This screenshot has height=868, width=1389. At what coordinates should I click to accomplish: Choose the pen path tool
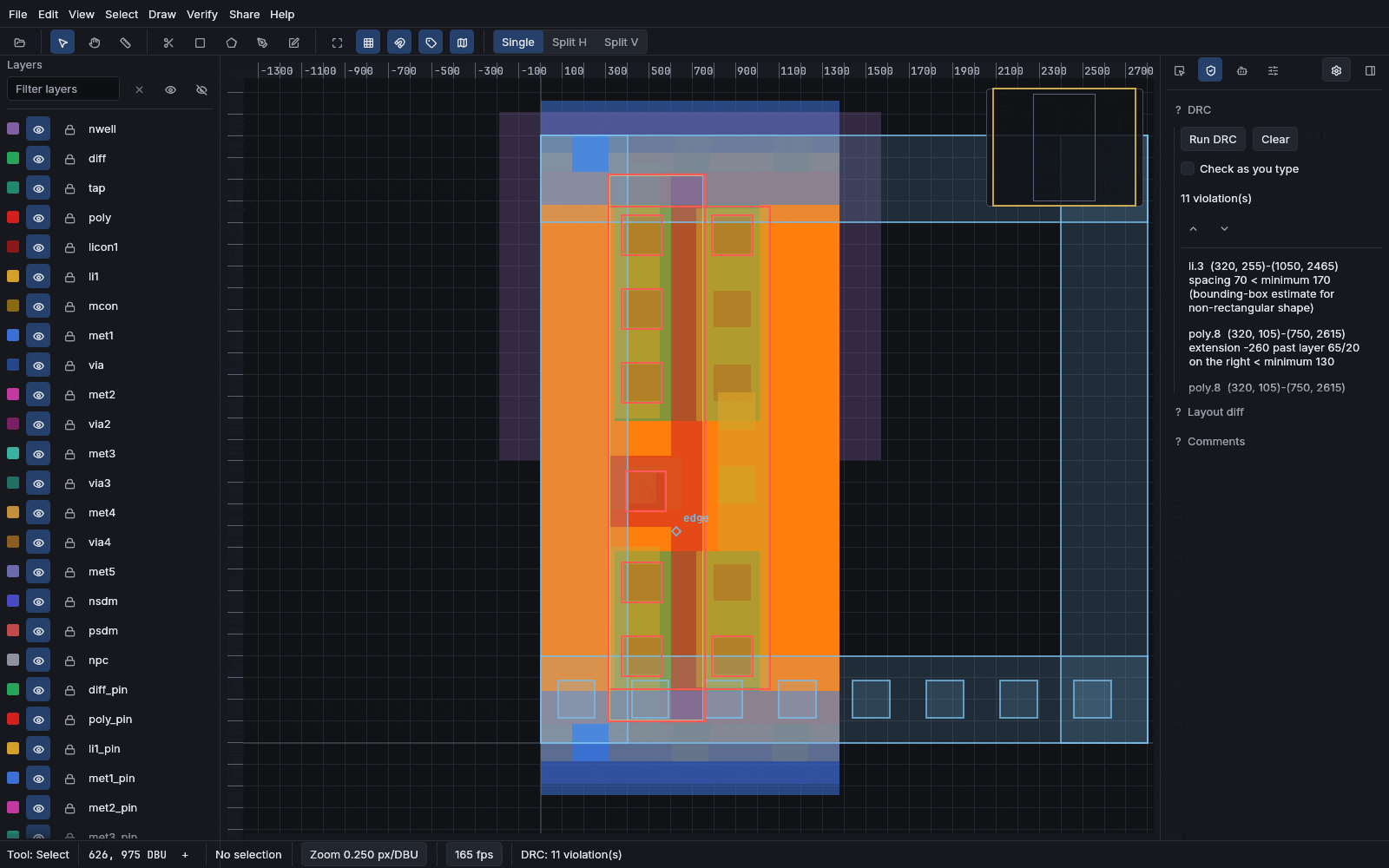tap(262, 43)
